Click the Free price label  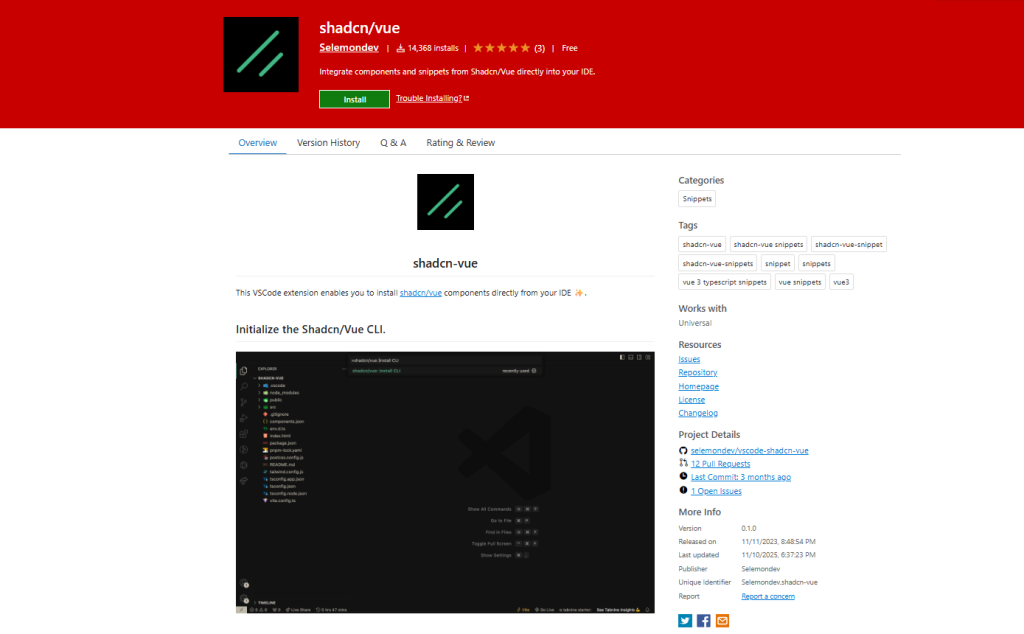point(569,48)
